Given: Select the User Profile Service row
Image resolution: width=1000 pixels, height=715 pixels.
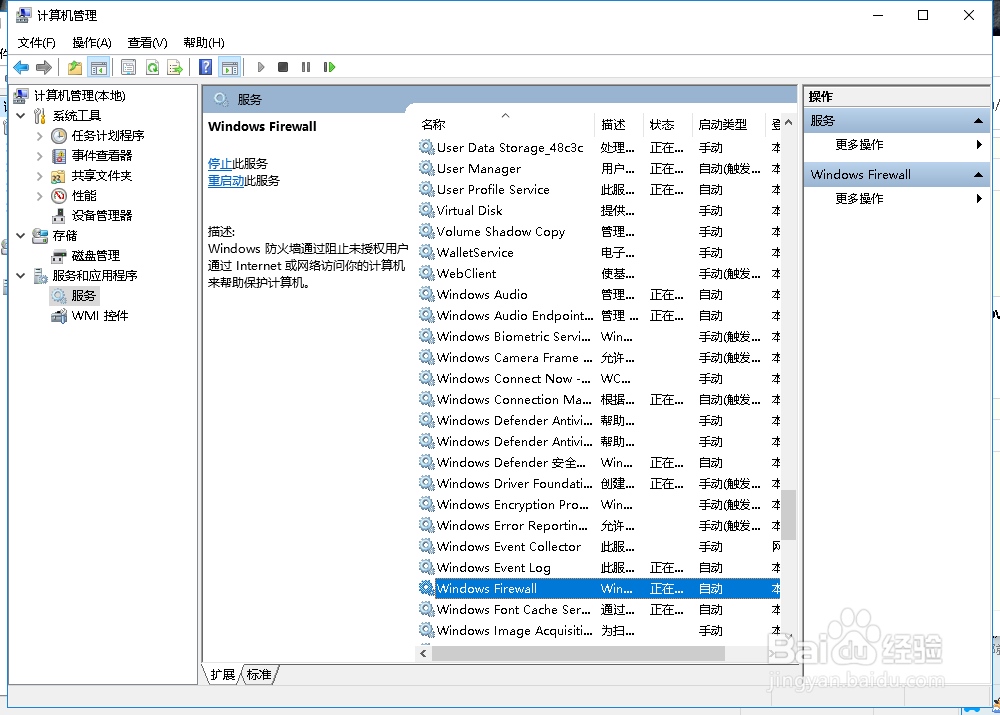Looking at the screenshot, I should pos(599,190).
